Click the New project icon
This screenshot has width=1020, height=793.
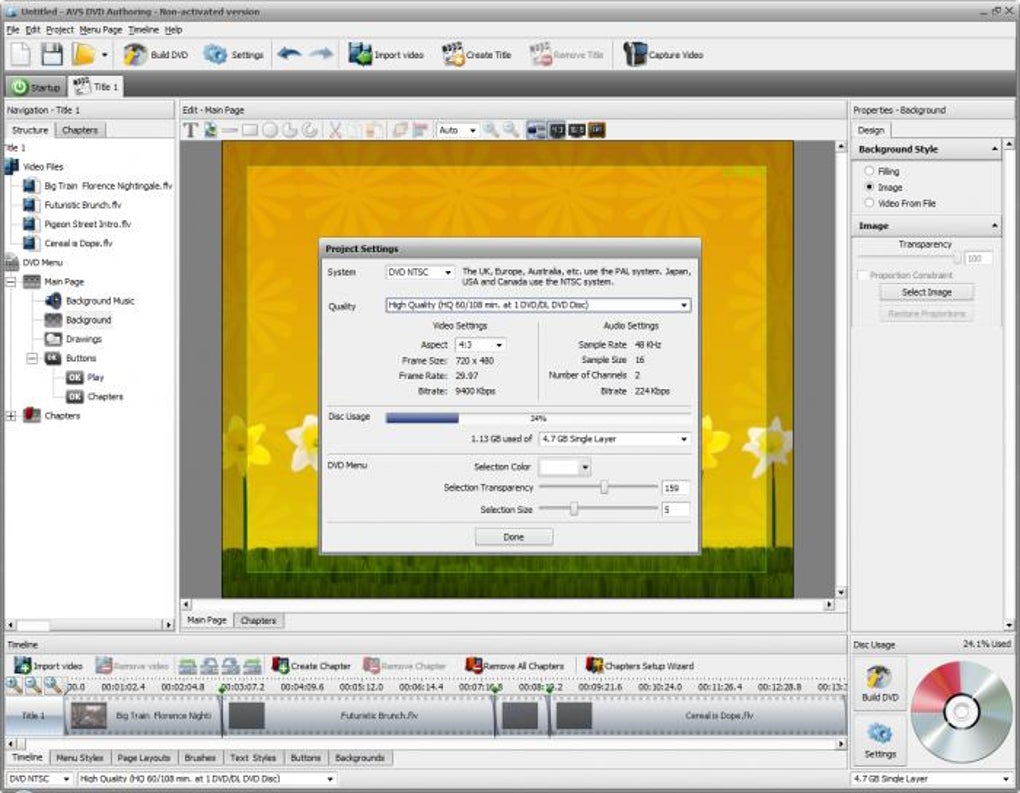click(x=21, y=55)
